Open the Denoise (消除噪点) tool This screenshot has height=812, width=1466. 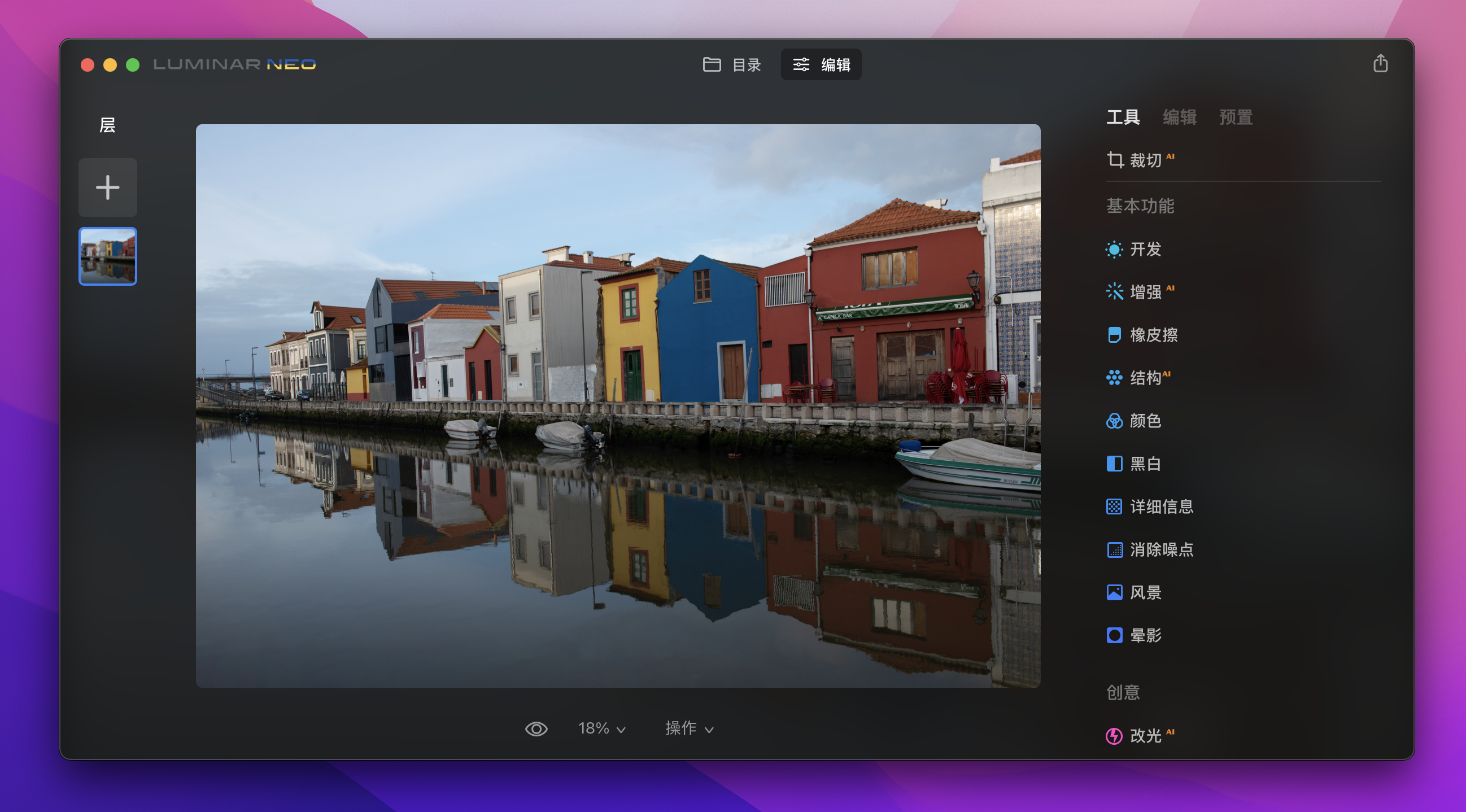(x=1160, y=549)
